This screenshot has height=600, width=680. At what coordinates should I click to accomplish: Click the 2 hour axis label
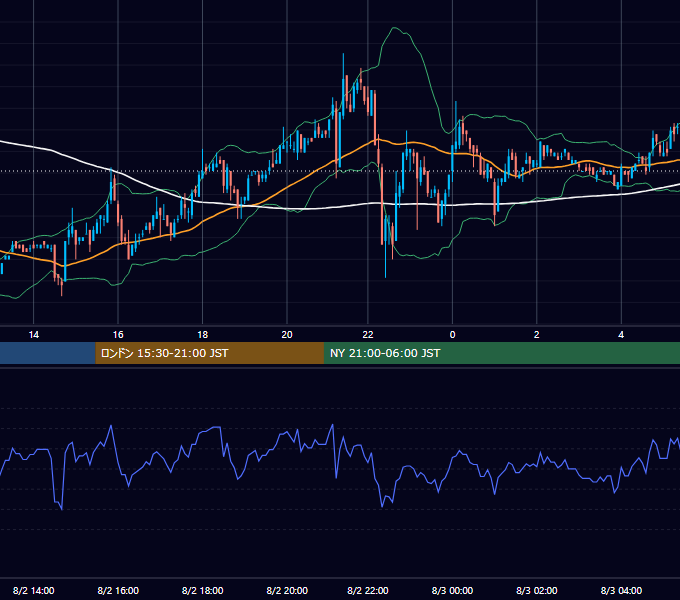click(536, 335)
